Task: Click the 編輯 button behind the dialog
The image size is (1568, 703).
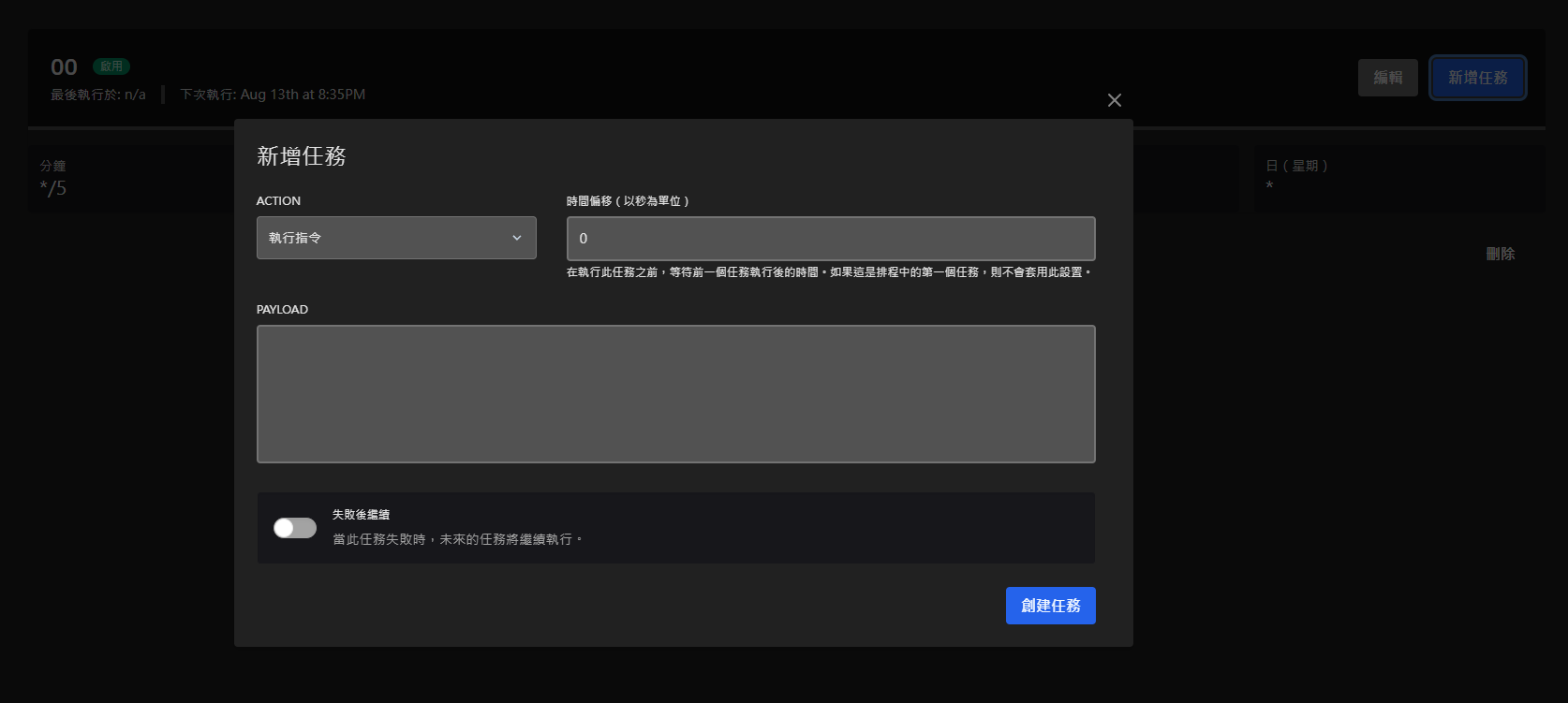Action: 1387,78
